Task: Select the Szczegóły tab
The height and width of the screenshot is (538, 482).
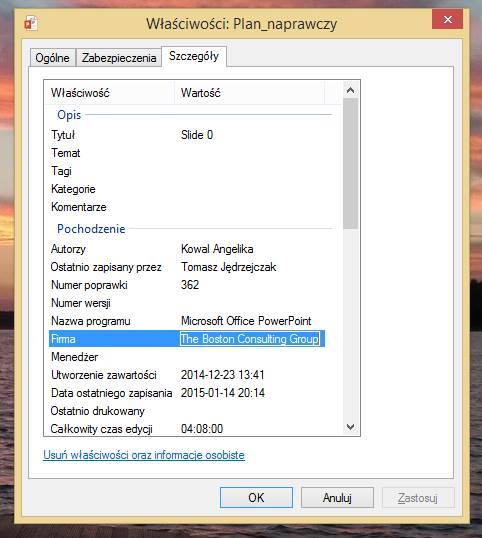Action: 194,56
